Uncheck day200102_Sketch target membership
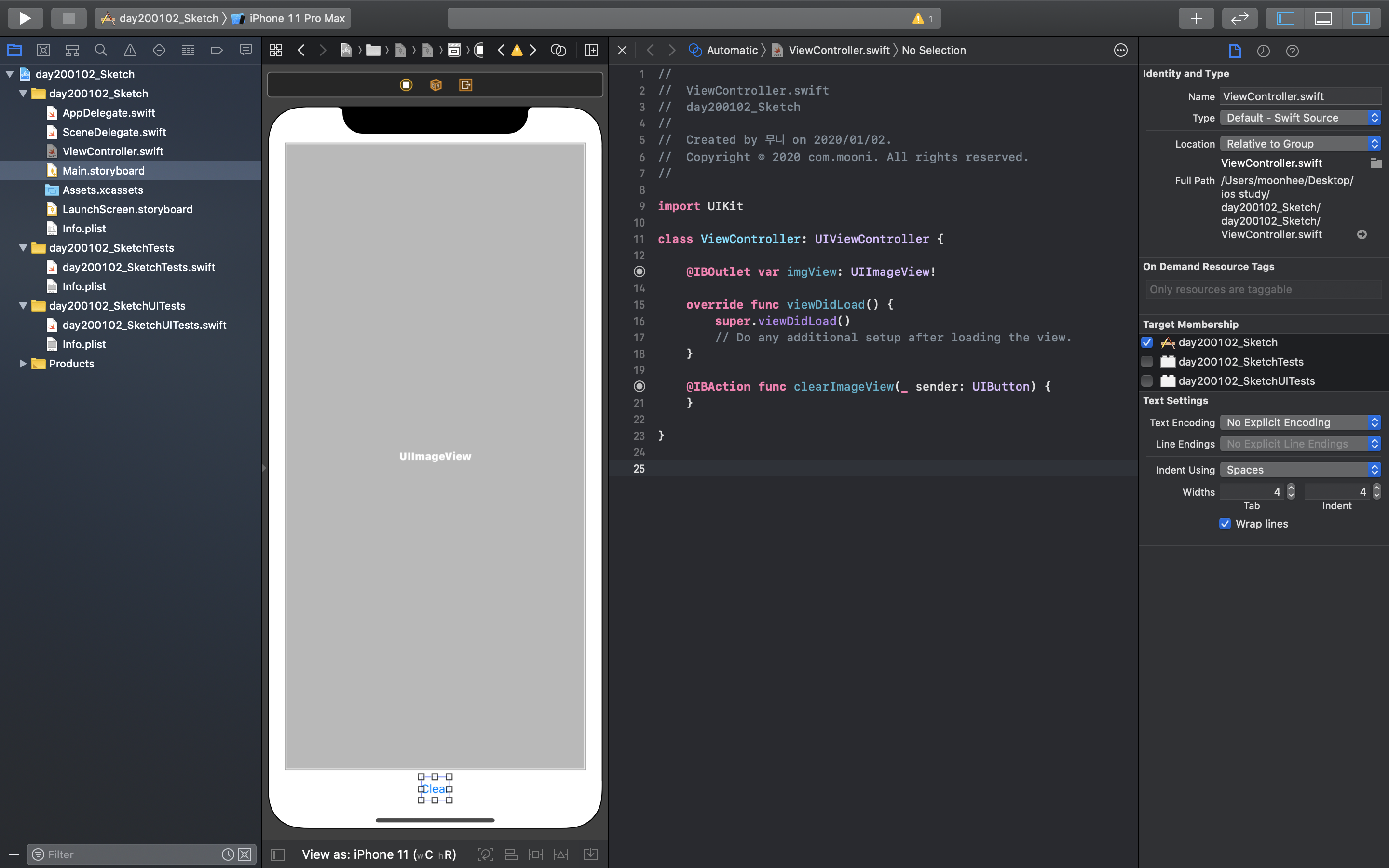This screenshot has height=868, width=1389. click(1147, 343)
